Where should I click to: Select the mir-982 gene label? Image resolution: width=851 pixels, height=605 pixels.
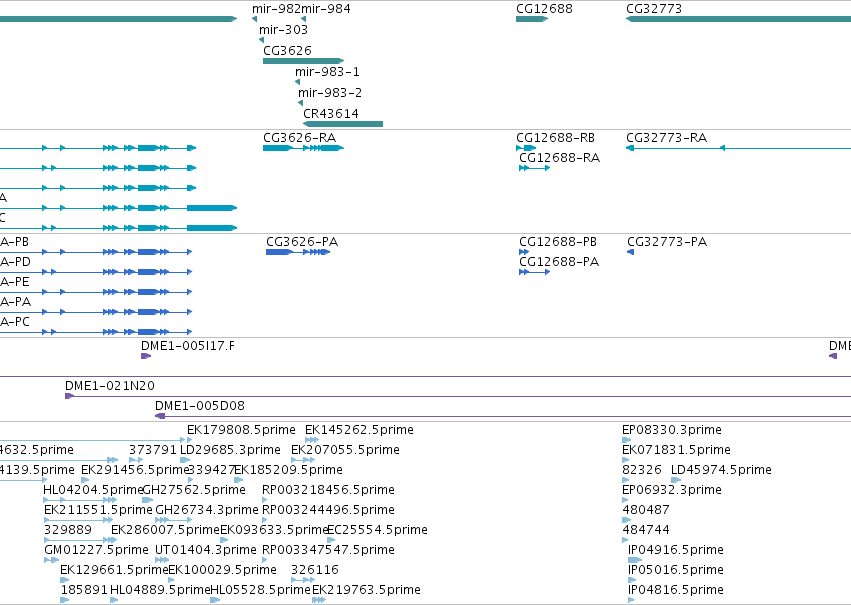click(276, 9)
